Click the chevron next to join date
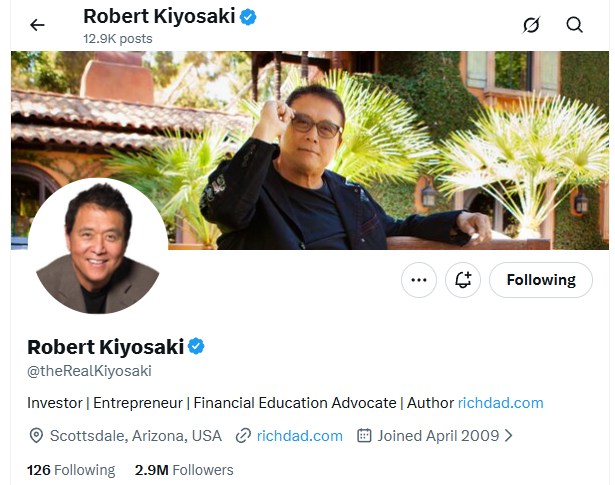Viewport: 615px width, 485px height. click(x=508, y=436)
